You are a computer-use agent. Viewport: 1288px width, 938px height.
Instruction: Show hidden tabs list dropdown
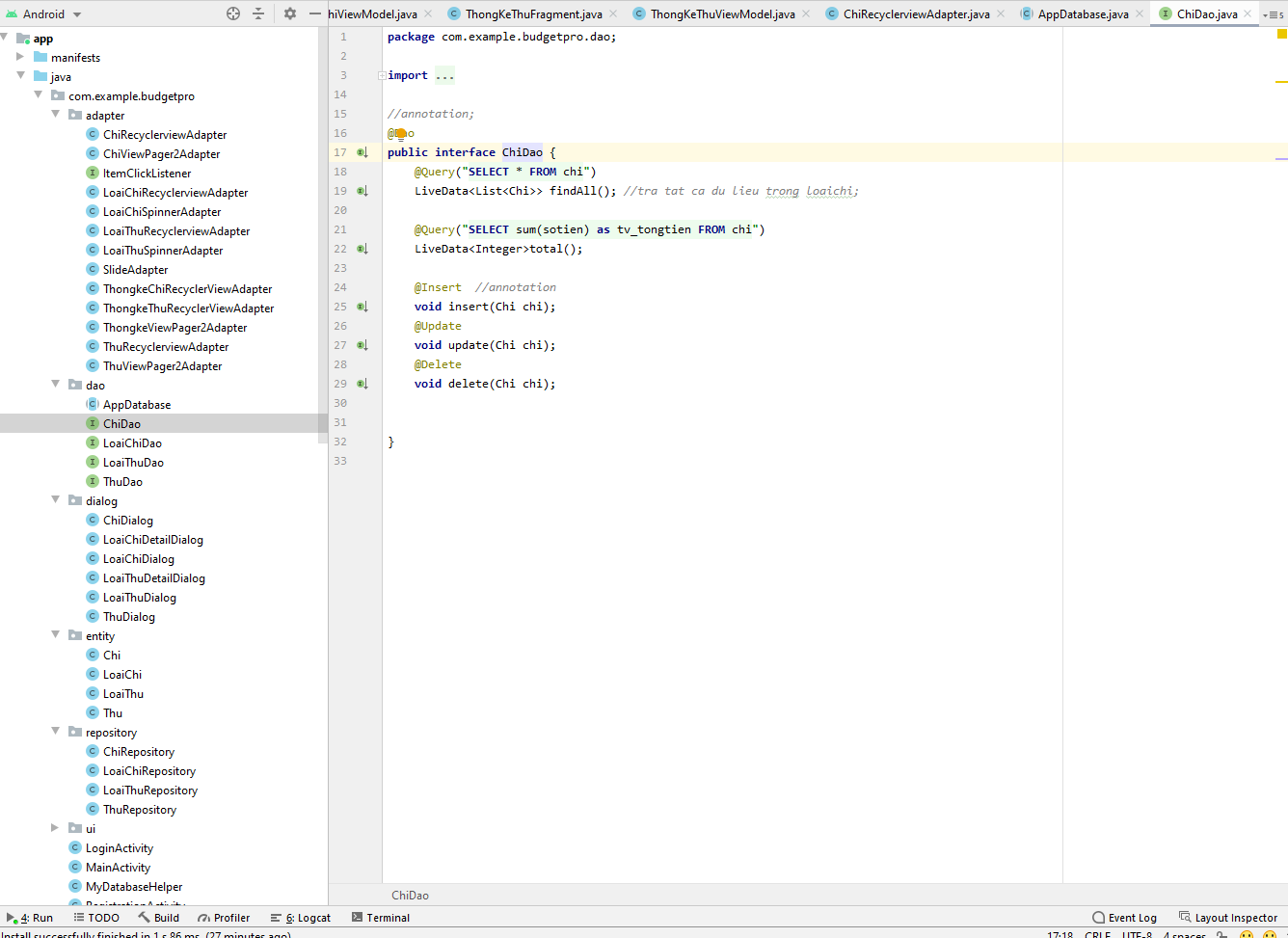1275,14
